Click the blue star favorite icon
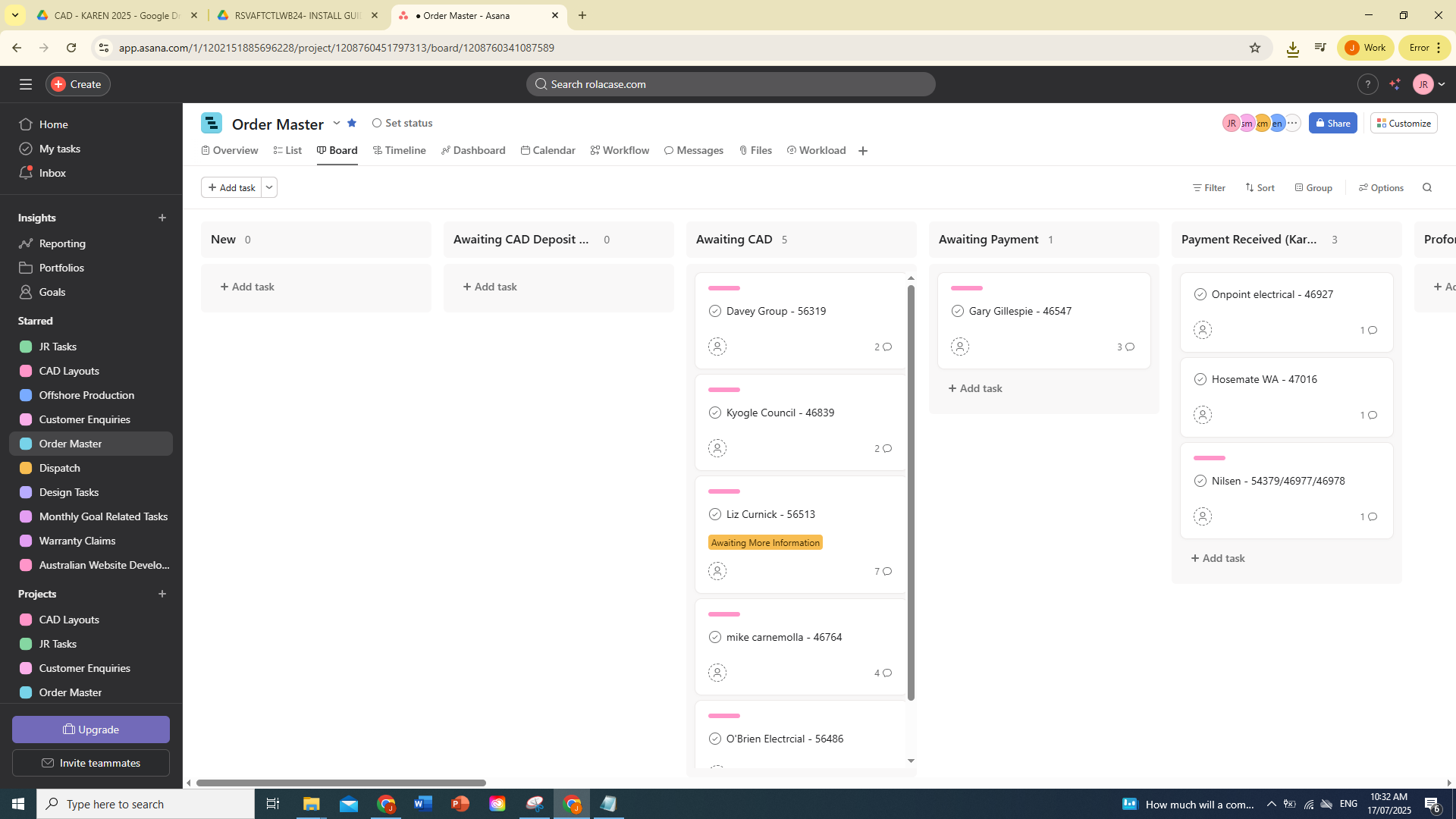This screenshot has height=819, width=1456. click(352, 123)
